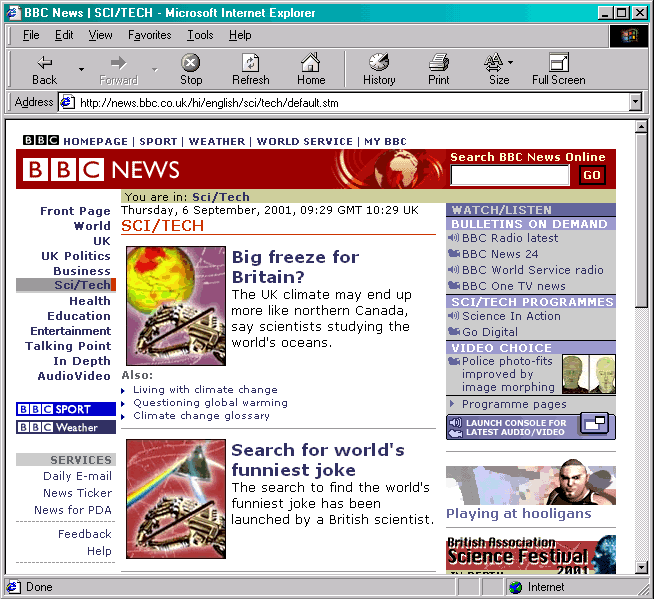The height and width of the screenshot is (599, 654).
Task: Switch to Full Screen mode
Action: tap(558, 70)
